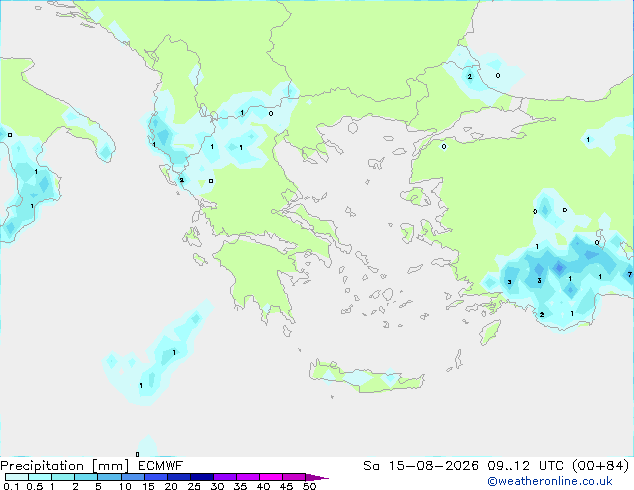Click the '7' precipitation value on the map

pyautogui.click(x=630, y=275)
